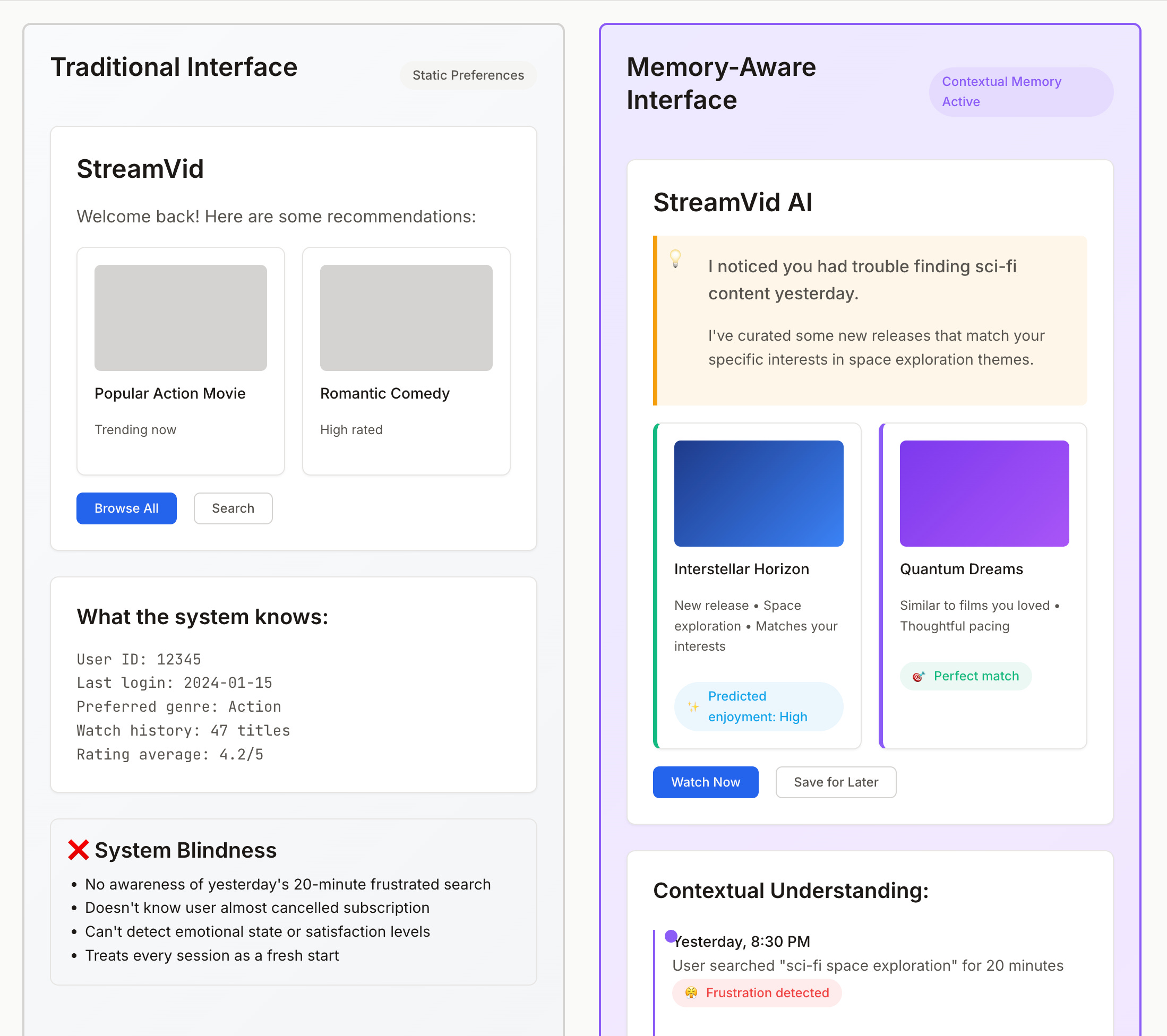Click the Static Preferences badge

tap(468, 75)
